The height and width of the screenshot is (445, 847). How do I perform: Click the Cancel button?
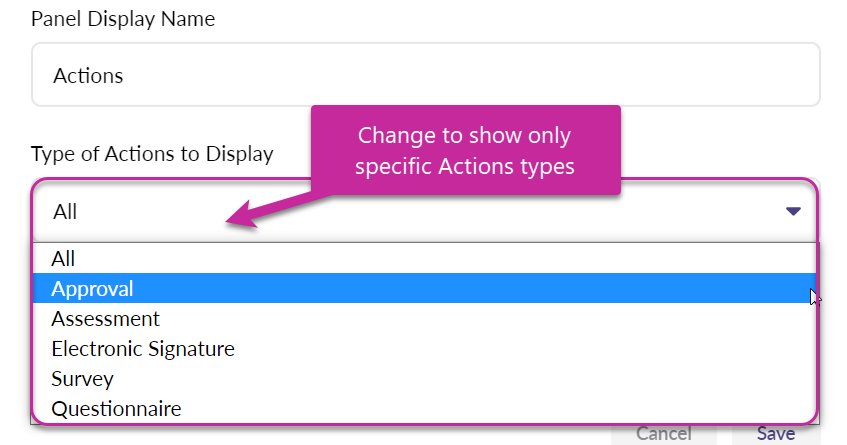pos(664,434)
